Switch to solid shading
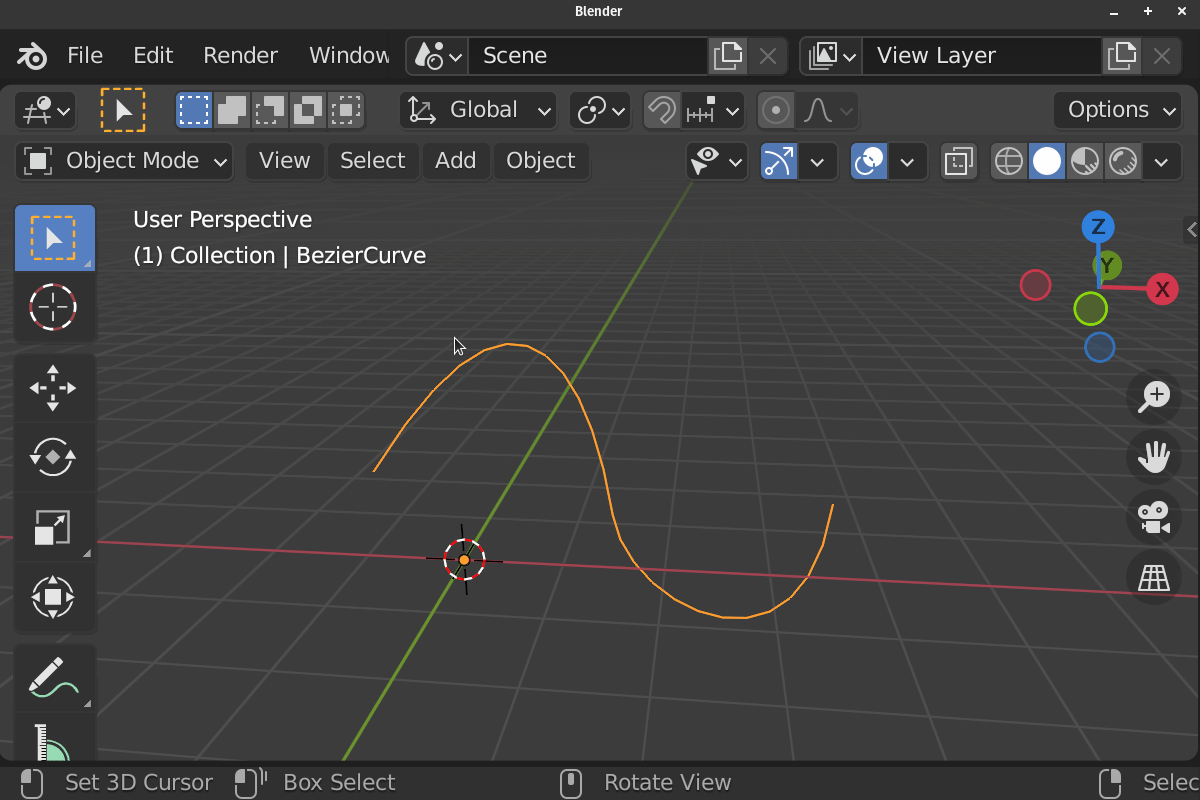 click(x=1047, y=161)
